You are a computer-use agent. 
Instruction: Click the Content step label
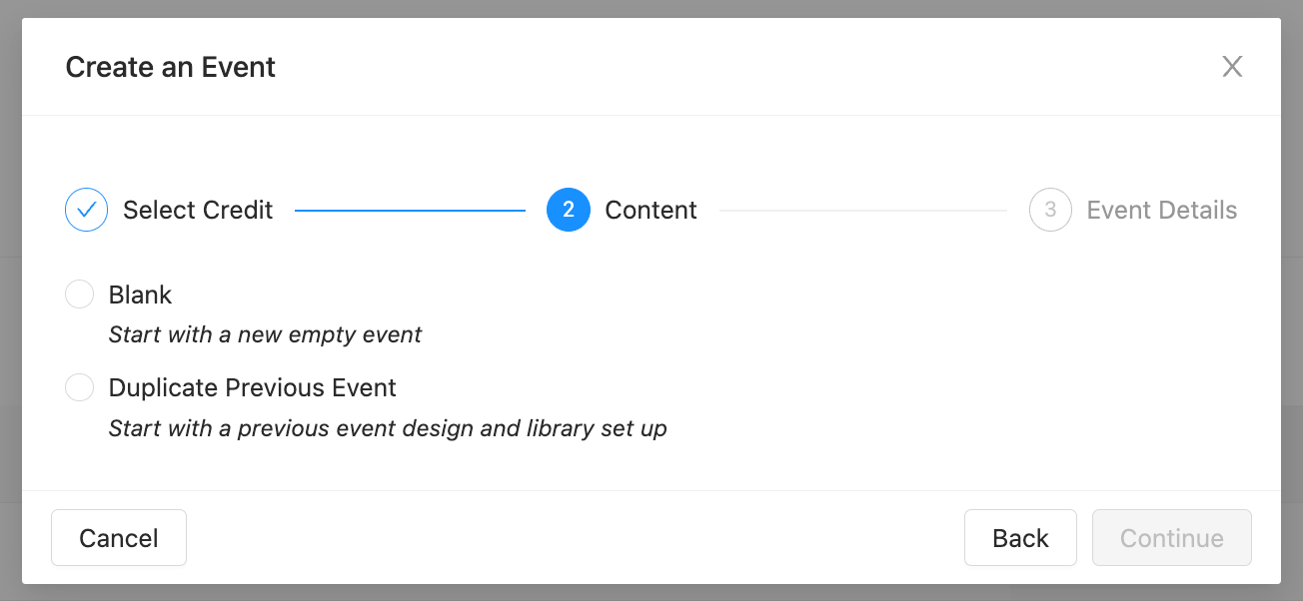[651, 209]
